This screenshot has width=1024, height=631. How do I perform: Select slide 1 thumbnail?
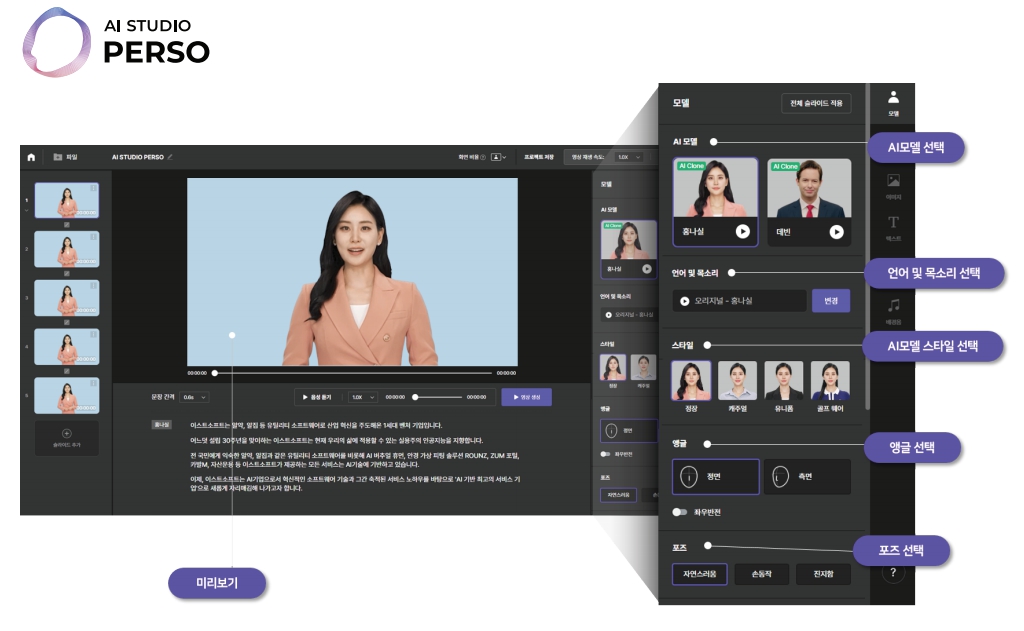67,200
